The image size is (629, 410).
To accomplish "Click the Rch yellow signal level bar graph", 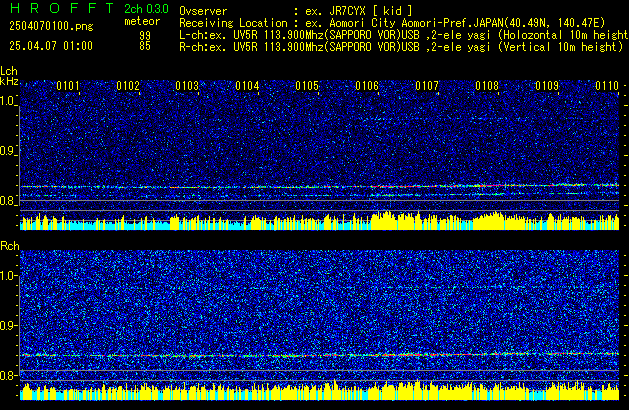I will point(320,390).
